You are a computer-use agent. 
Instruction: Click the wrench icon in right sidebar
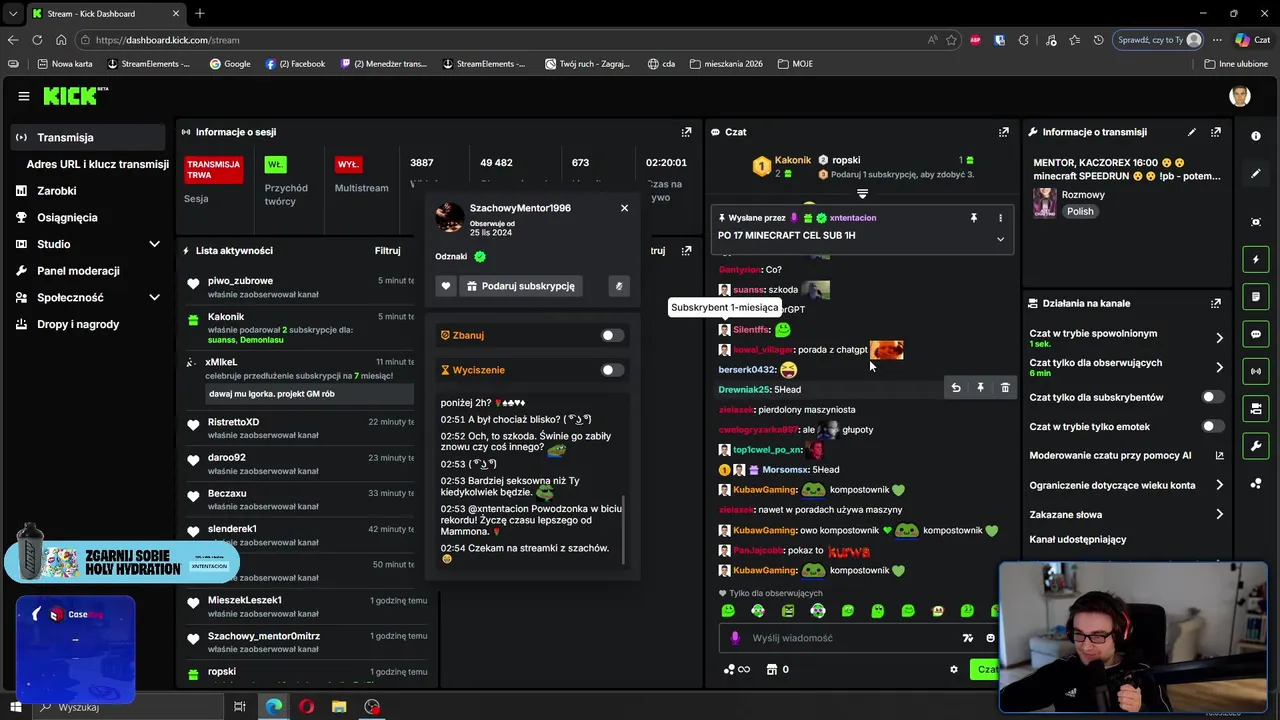pyautogui.click(x=1256, y=446)
